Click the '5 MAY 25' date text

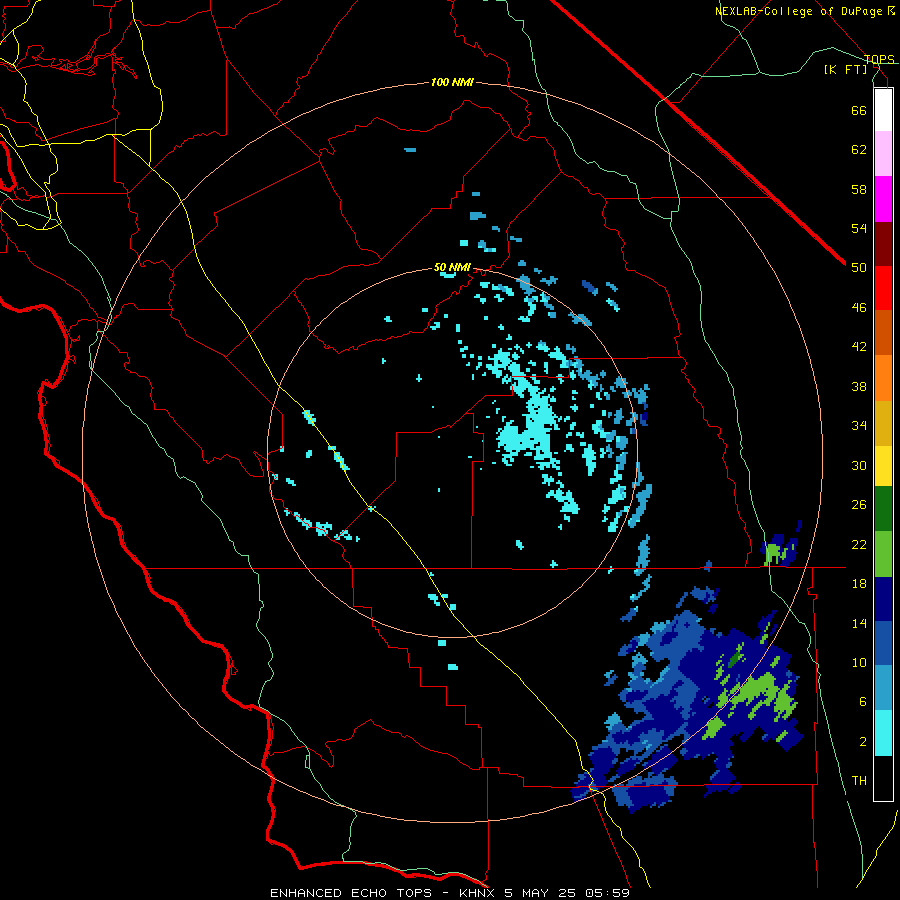(540, 893)
